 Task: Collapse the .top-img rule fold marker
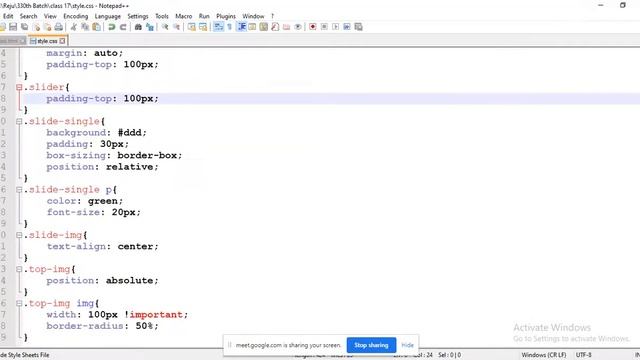(x=19, y=269)
